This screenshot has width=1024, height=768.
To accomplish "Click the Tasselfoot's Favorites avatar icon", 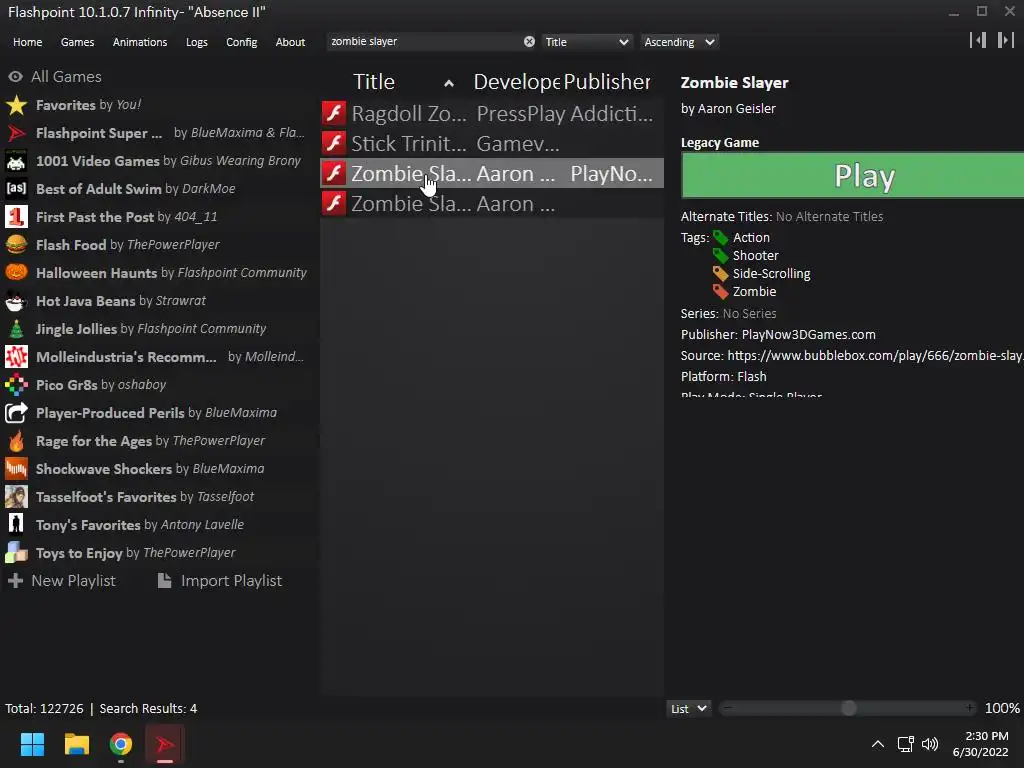I will coord(16,497).
